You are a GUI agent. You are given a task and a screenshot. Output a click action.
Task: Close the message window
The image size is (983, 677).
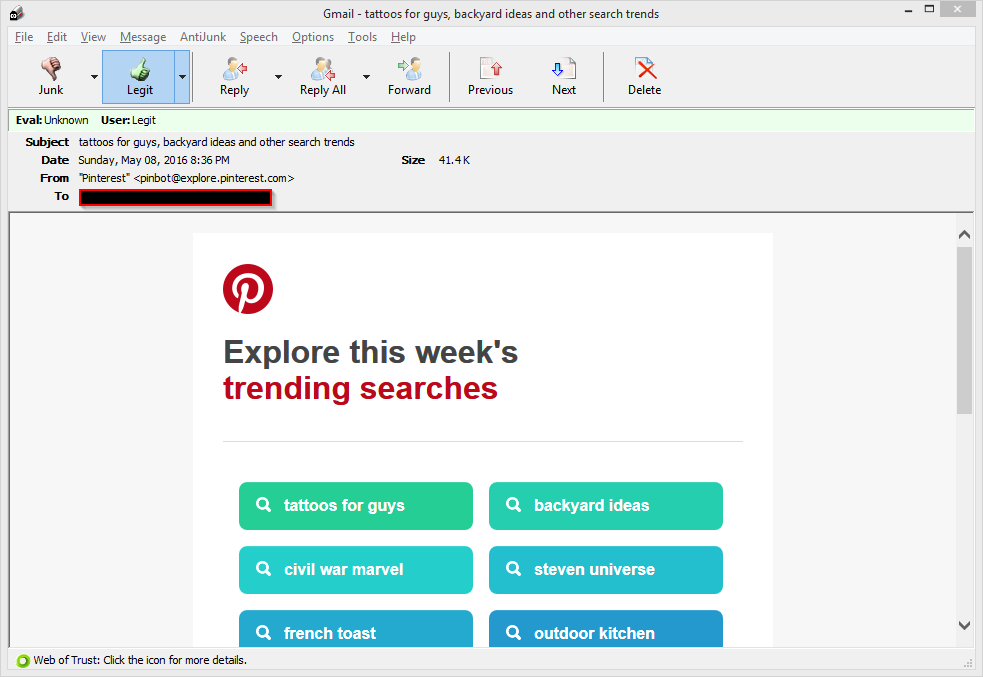pyautogui.click(x=957, y=9)
